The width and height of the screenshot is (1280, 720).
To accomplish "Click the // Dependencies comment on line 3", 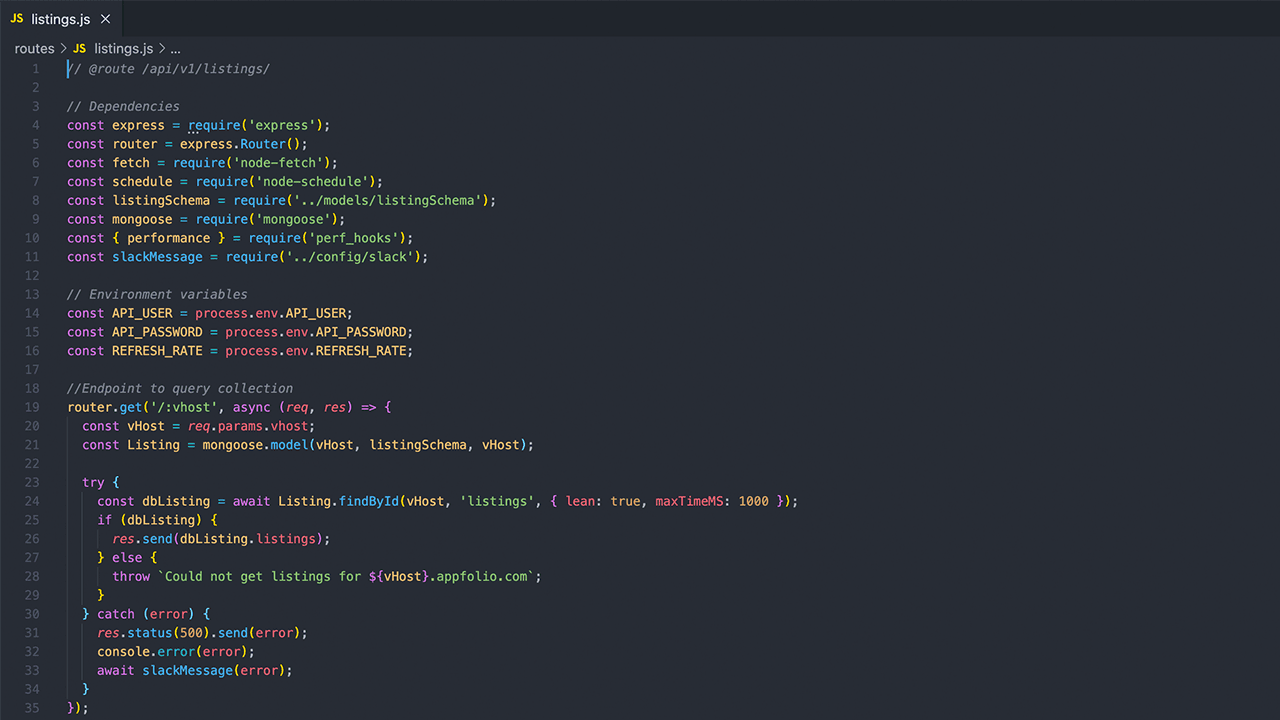I will (122, 106).
